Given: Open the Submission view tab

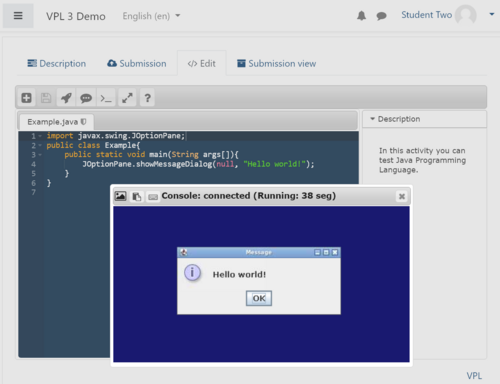Looking at the screenshot, I should [276, 63].
